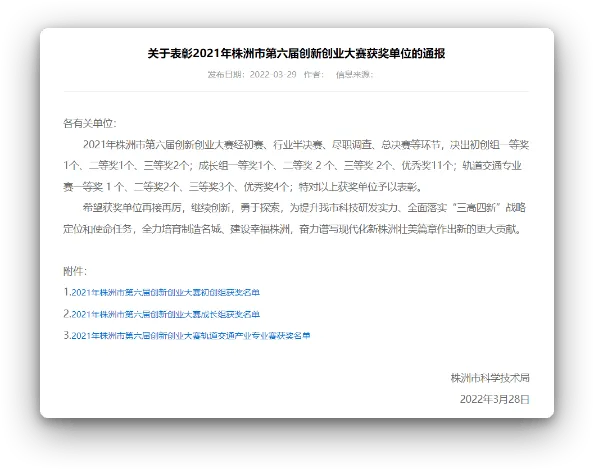
Task: Select the publish date 2022-03-29
Action: pos(273,74)
